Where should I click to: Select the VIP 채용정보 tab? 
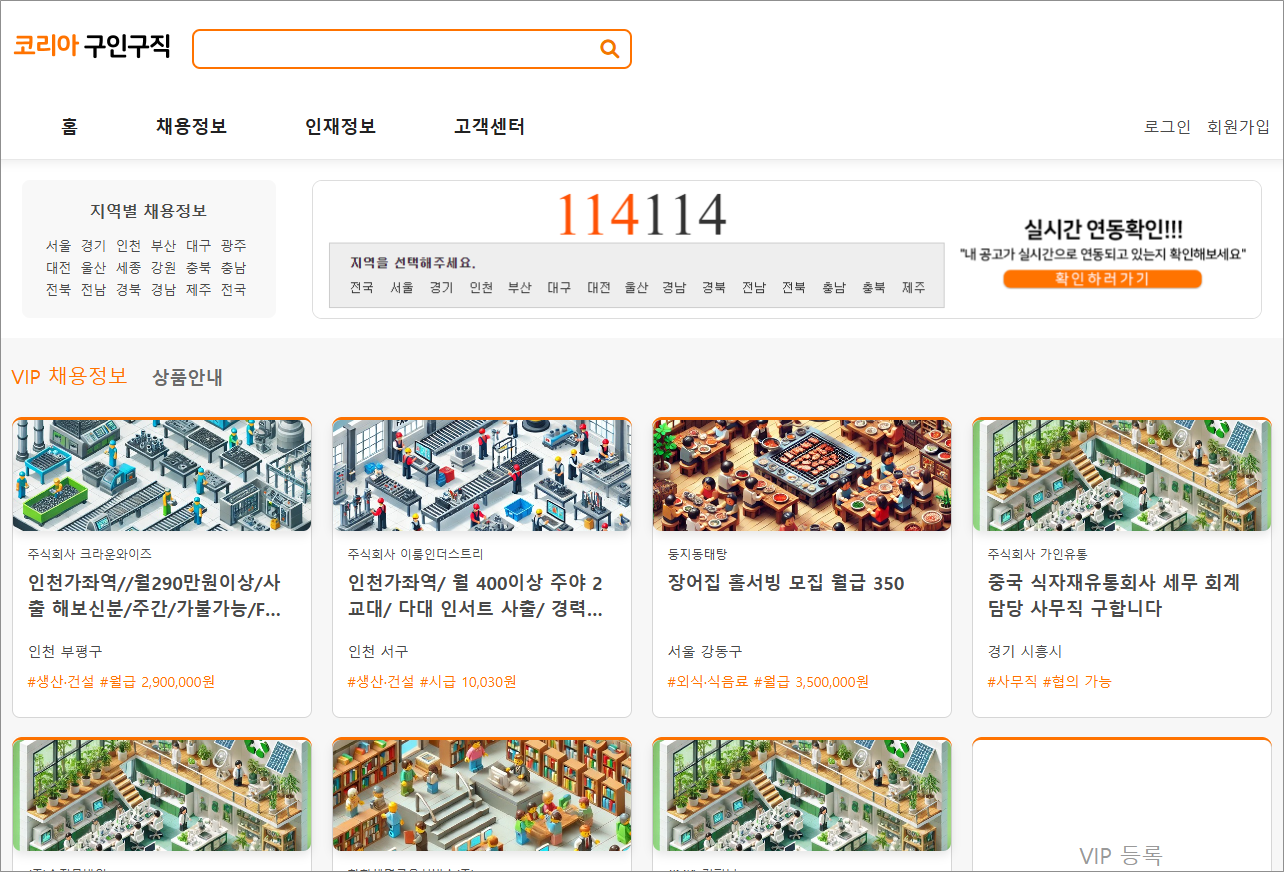(71, 376)
